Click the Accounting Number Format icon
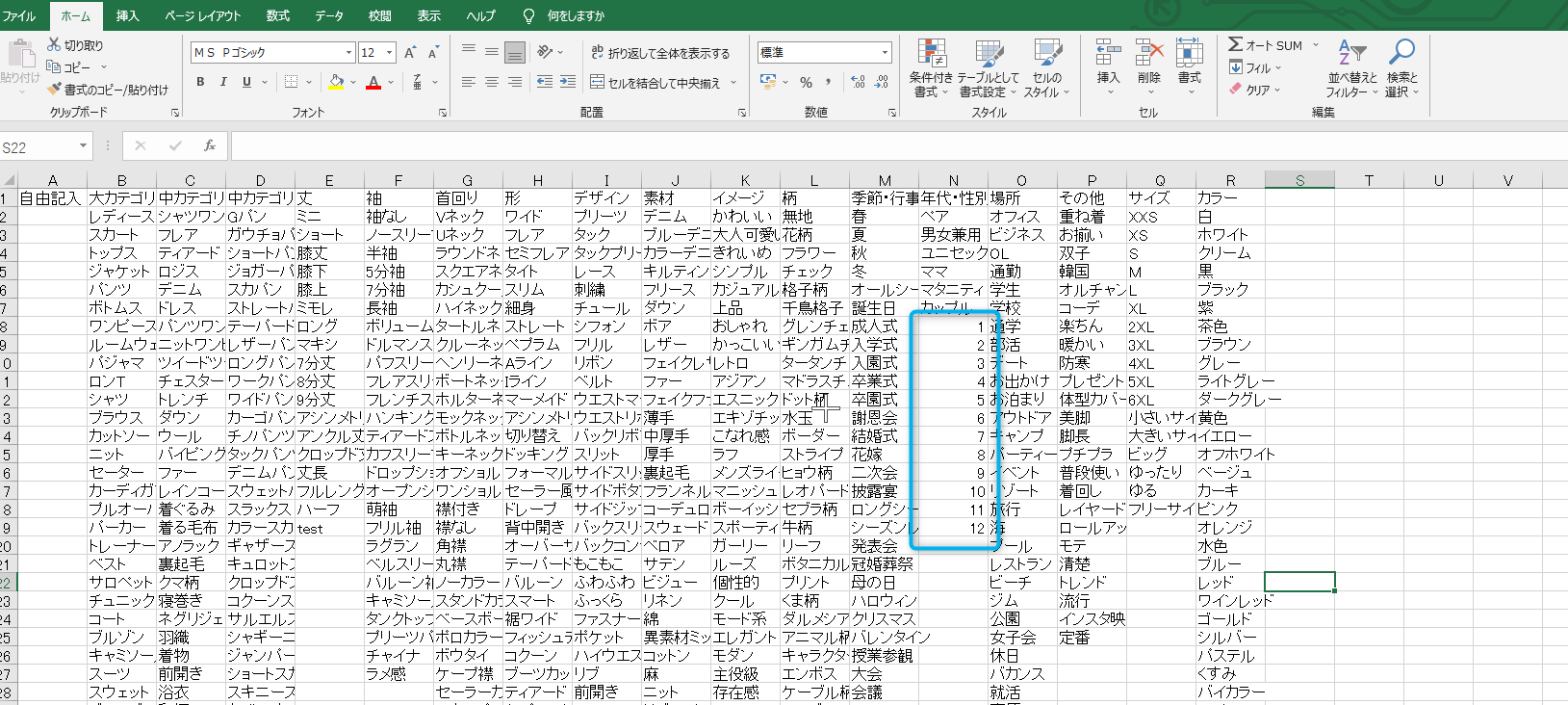 [768, 83]
